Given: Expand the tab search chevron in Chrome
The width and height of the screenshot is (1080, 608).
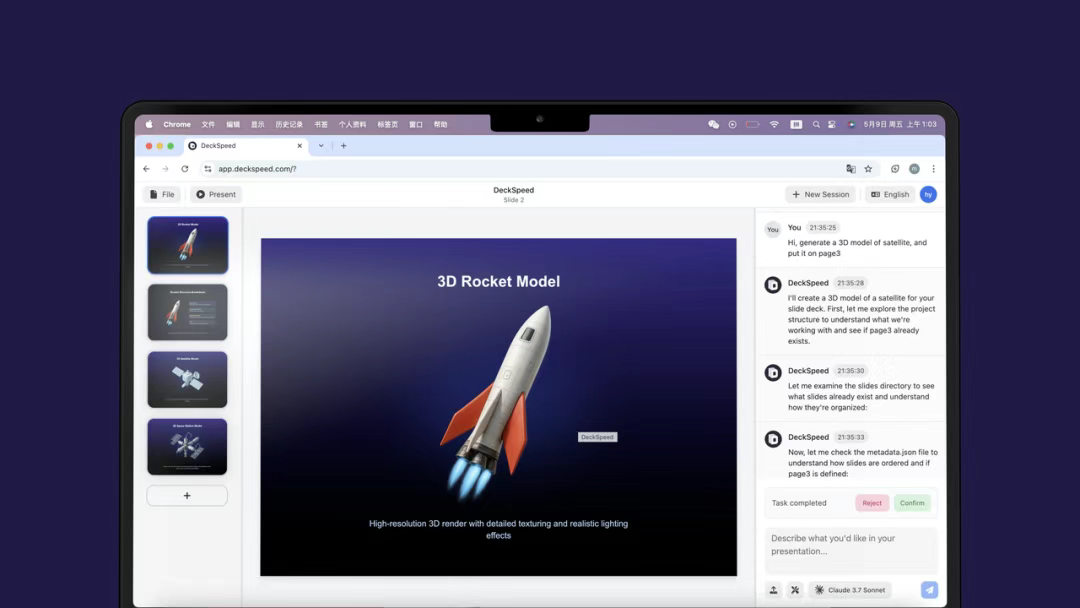Looking at the screenshot, I should [x=321, y=146].
